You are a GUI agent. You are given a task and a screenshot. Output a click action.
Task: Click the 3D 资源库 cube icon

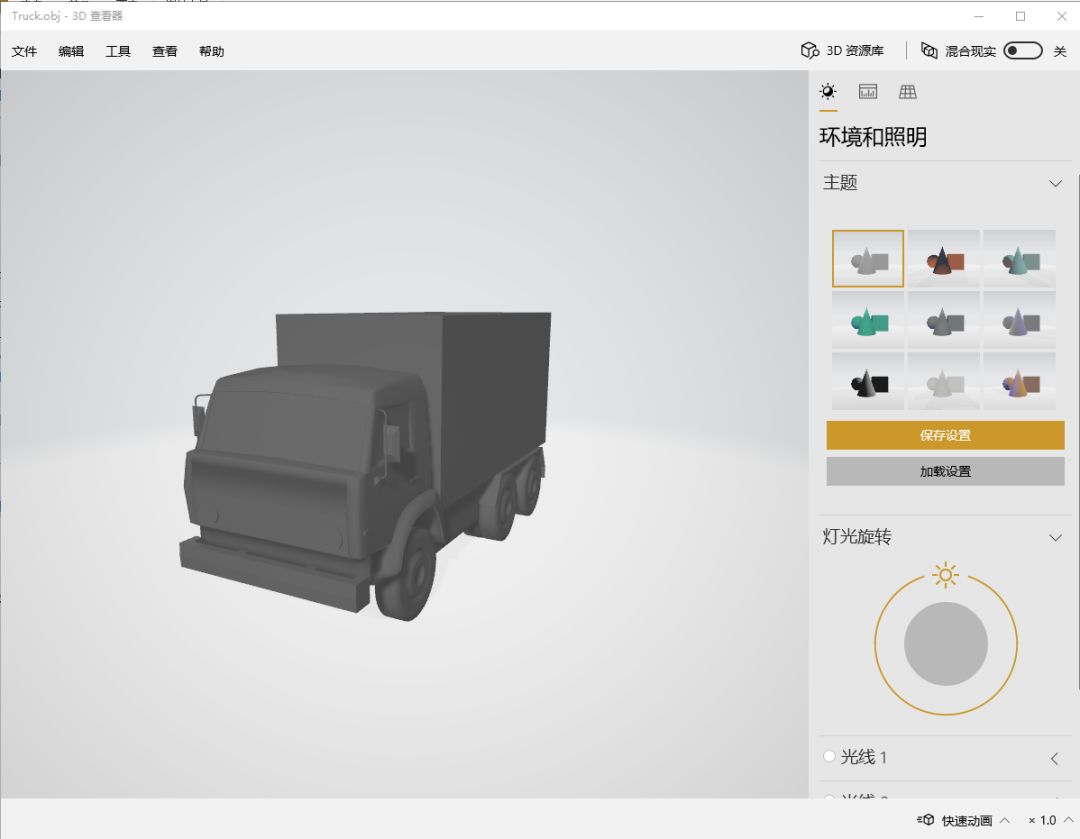(x=809, y=50)
